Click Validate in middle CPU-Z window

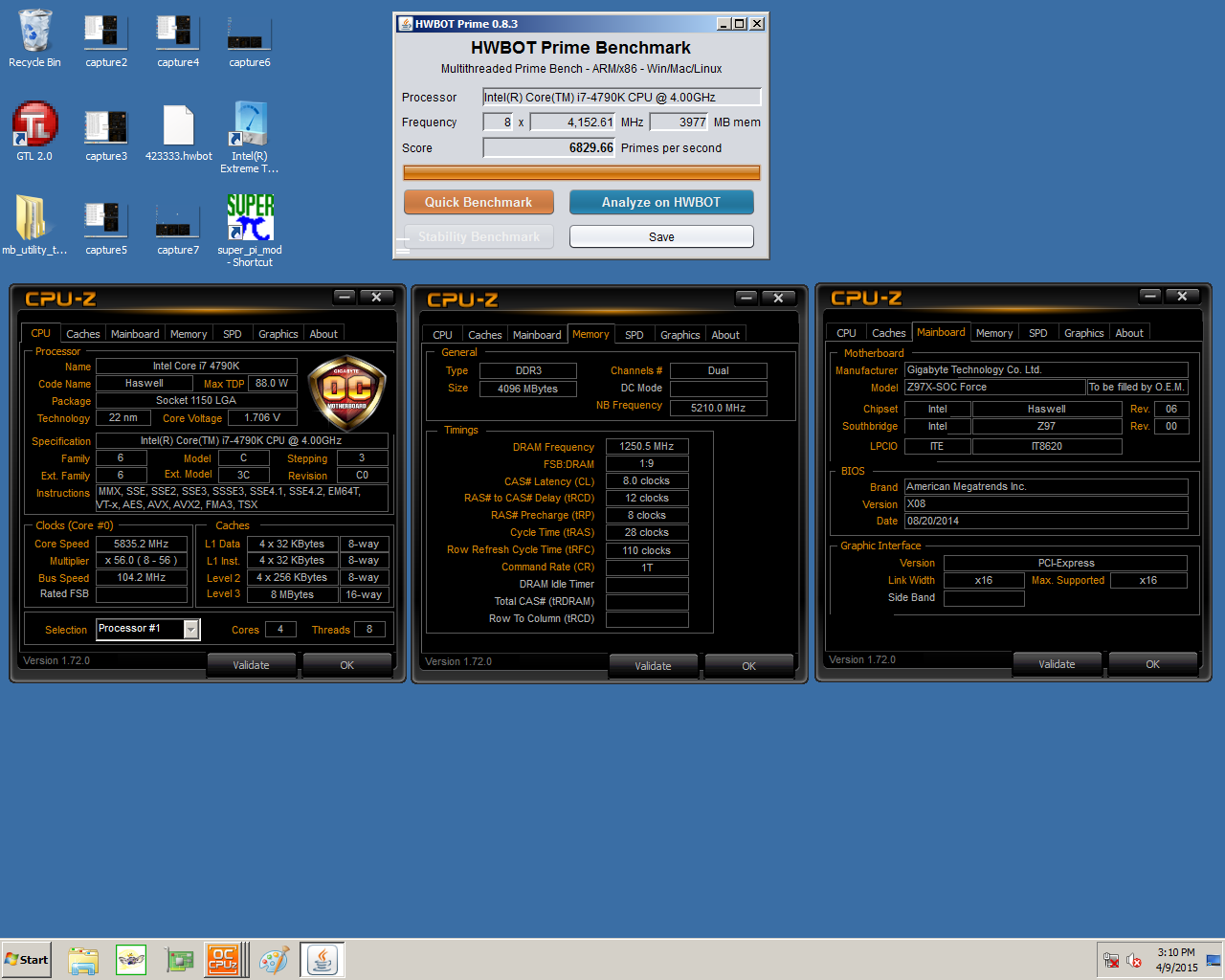(653, 666)
